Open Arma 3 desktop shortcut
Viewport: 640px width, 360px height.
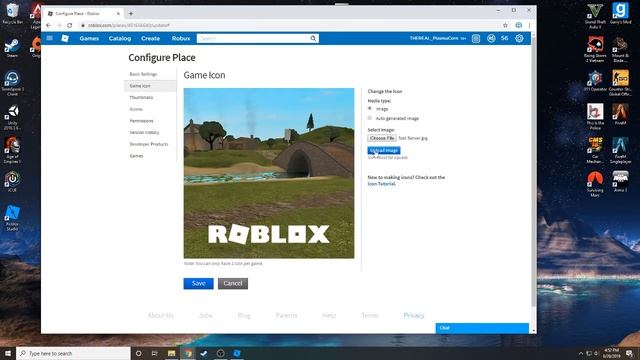pyautogui.click(x=620, y=182)
